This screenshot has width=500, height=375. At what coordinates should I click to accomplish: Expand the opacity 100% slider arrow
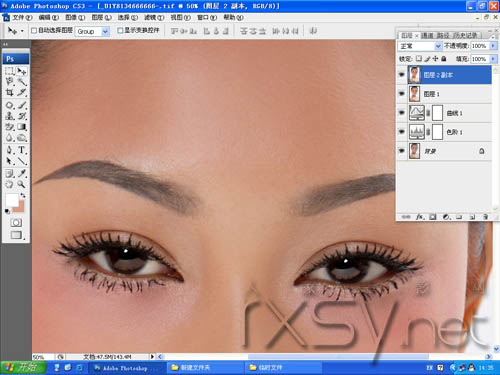point(493,46)
